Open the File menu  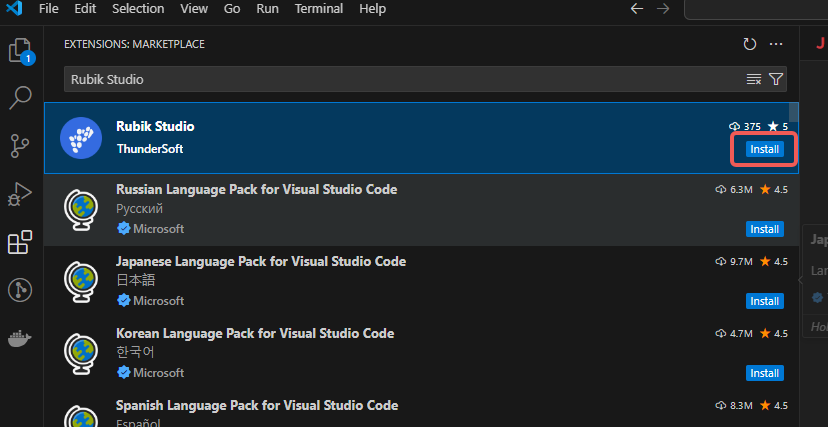coord(49,9)
